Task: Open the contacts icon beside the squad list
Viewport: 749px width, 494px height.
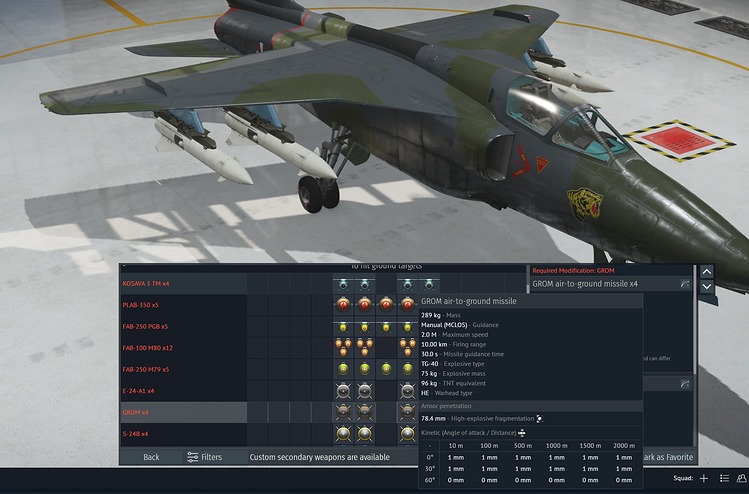Action: (x=742, y=478)
